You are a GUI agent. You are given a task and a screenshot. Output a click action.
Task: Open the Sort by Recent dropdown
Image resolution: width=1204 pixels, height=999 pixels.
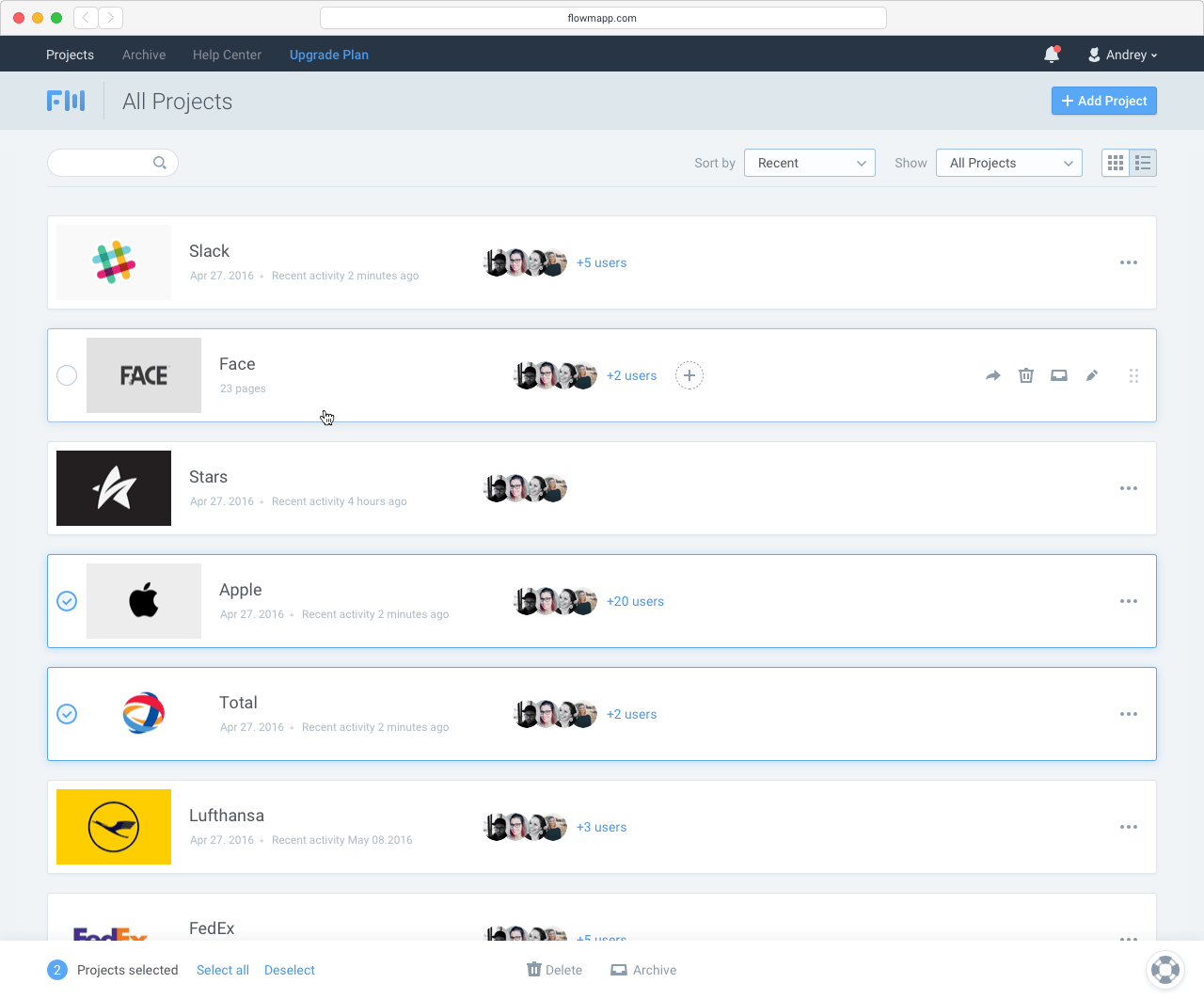click(x=810, y=163)
